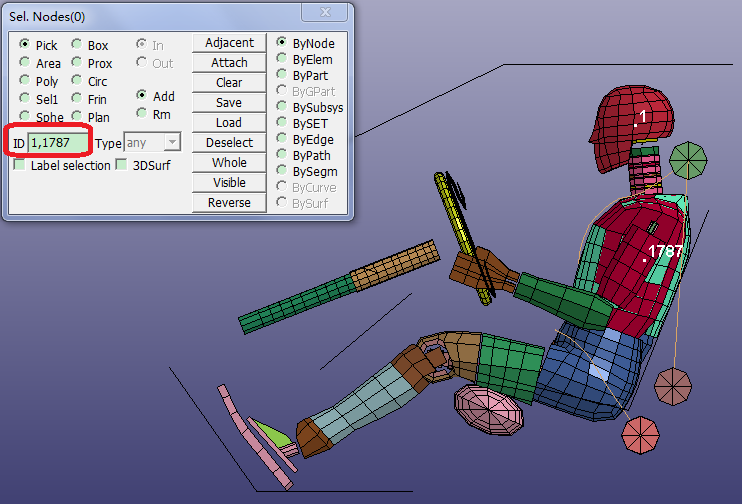
Task: Select the BySET option
Action: click(x=282, y=124)
